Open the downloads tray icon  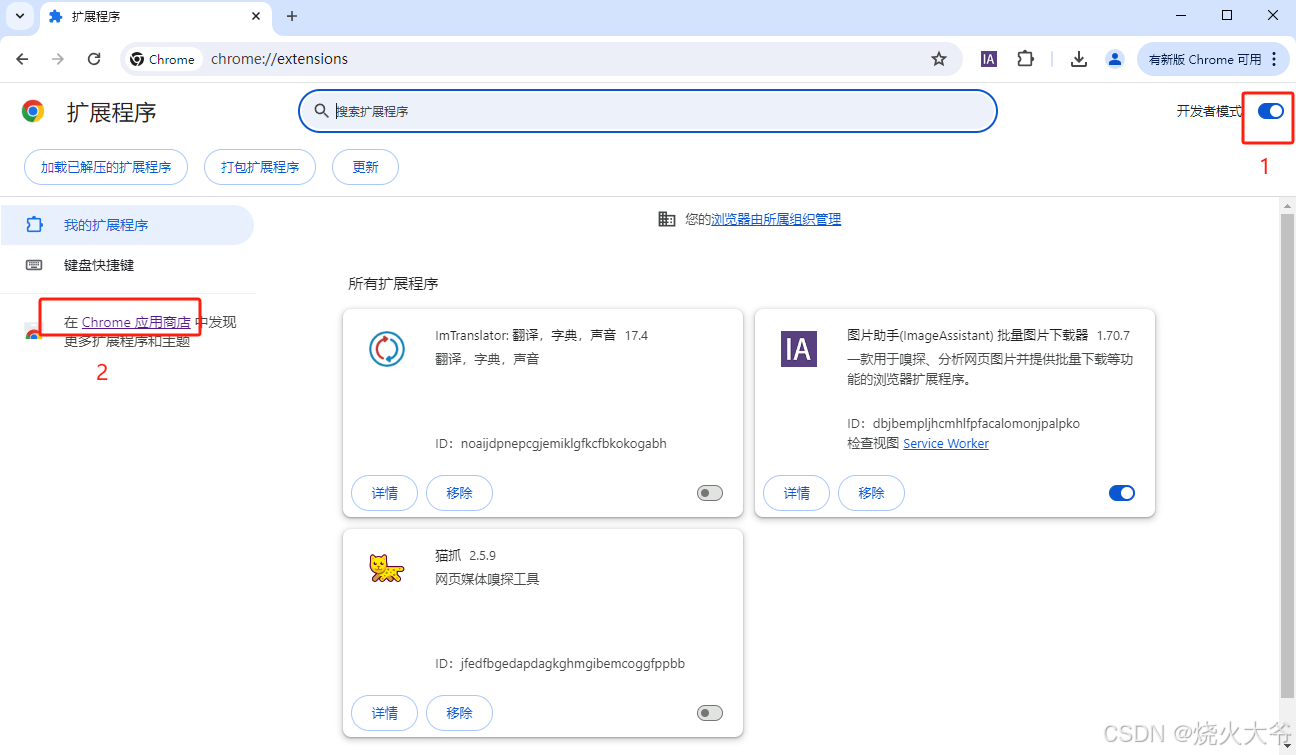pyautogui.click(x=1078, y=59)
